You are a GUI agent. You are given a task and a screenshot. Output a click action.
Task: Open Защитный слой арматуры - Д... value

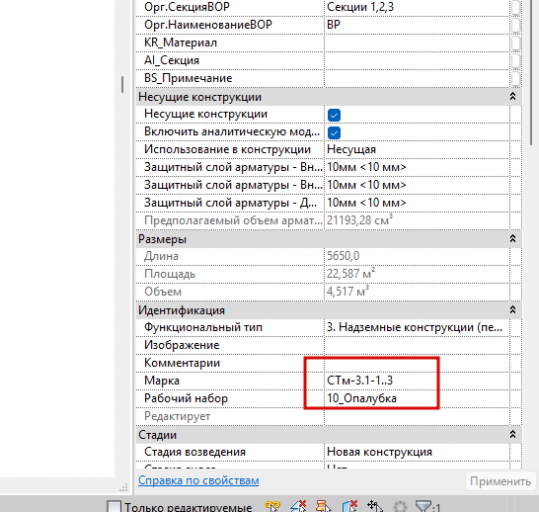click(417, 203)
